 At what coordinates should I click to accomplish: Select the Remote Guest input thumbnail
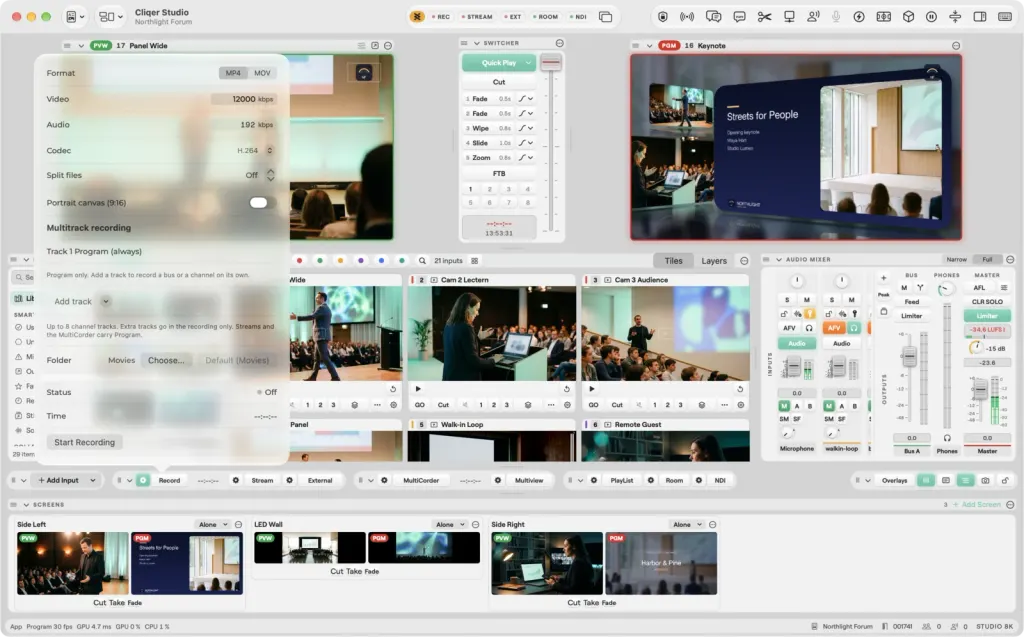pyautogui.click(x=665, y=446)
